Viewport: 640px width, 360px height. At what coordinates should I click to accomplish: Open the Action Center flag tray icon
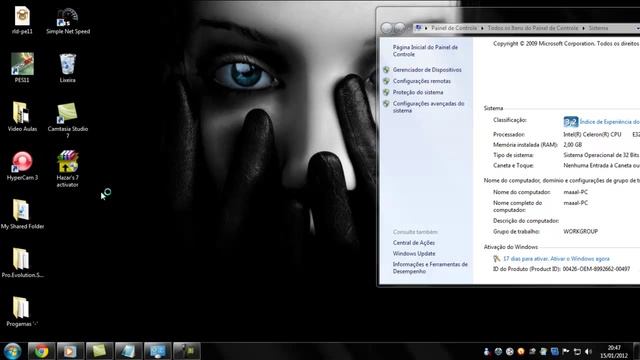tap(566, 351)
